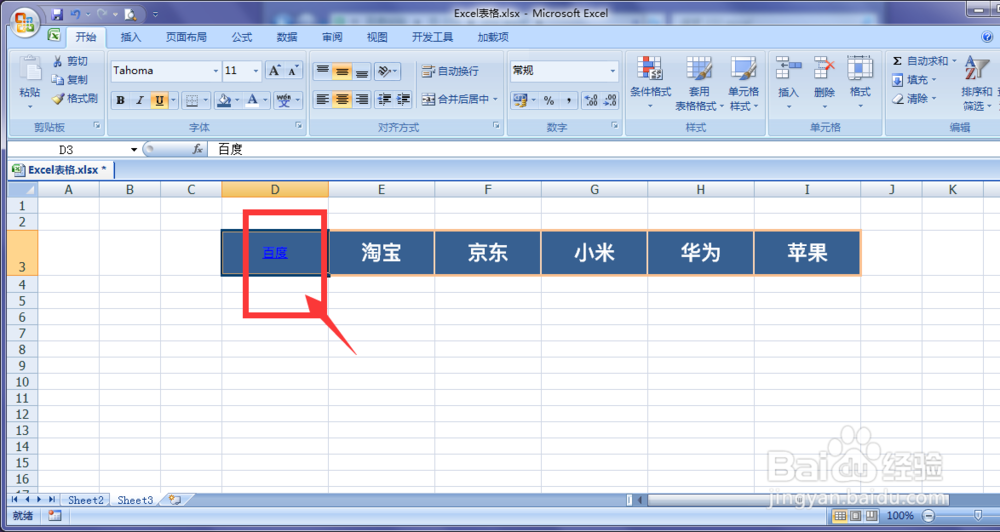1000x532 pixels.
Task: Open Alignment dialog launcher
Action: click(x=496, y=126)
